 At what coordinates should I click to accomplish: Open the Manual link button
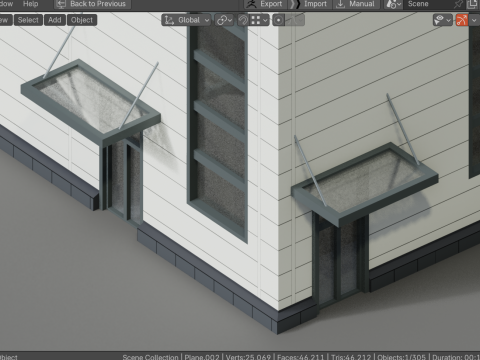coord(356,4)
